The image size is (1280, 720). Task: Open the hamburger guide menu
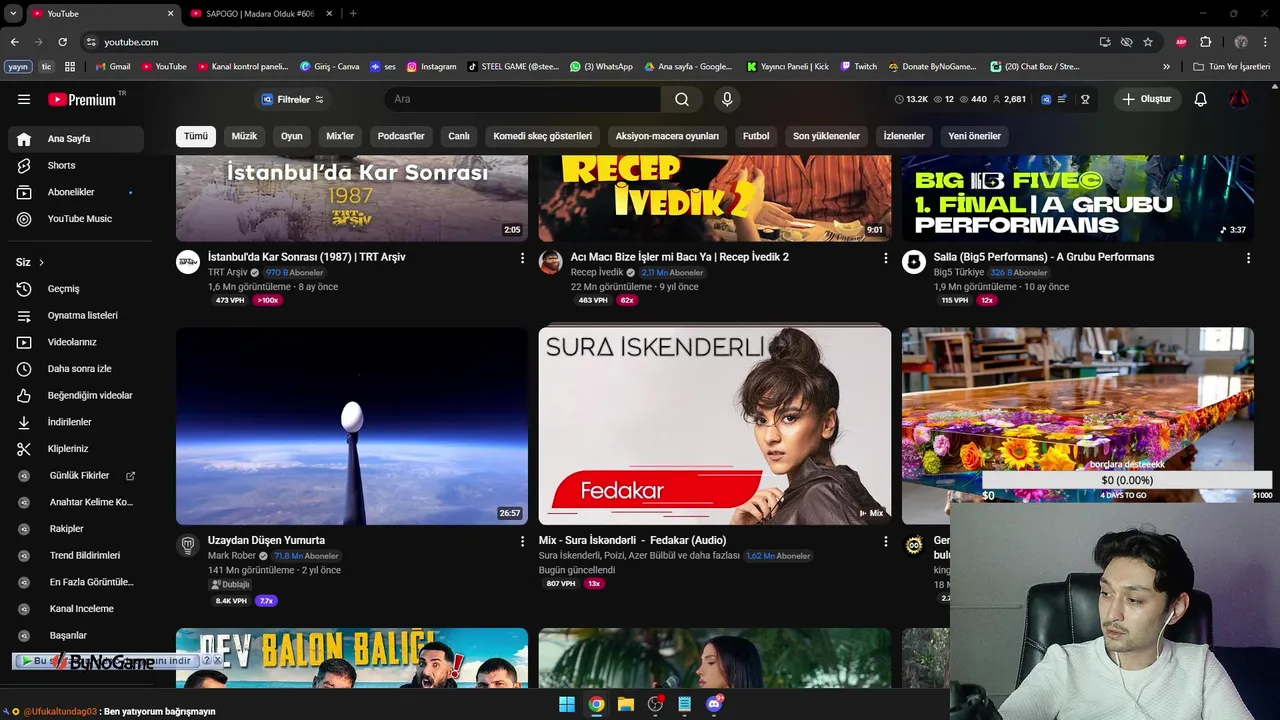[x=24, y=99]
